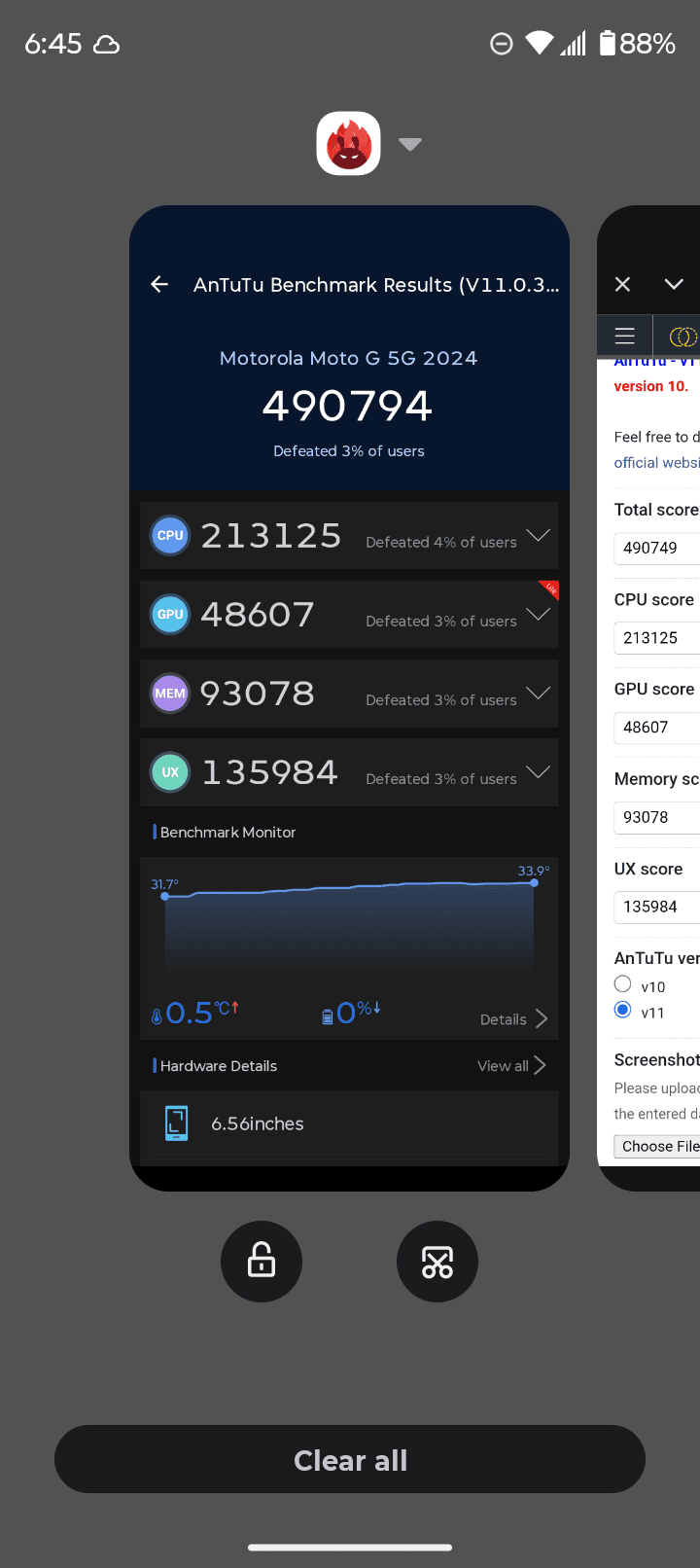
Task: Lock this app in recents
Action: 262,1262
